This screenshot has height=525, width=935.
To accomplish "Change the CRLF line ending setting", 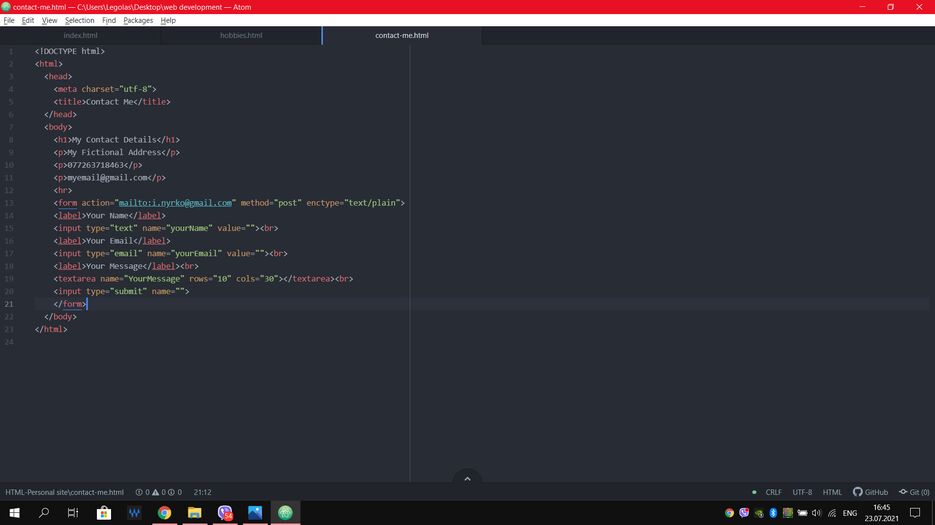I will click(x=773, y=492).
